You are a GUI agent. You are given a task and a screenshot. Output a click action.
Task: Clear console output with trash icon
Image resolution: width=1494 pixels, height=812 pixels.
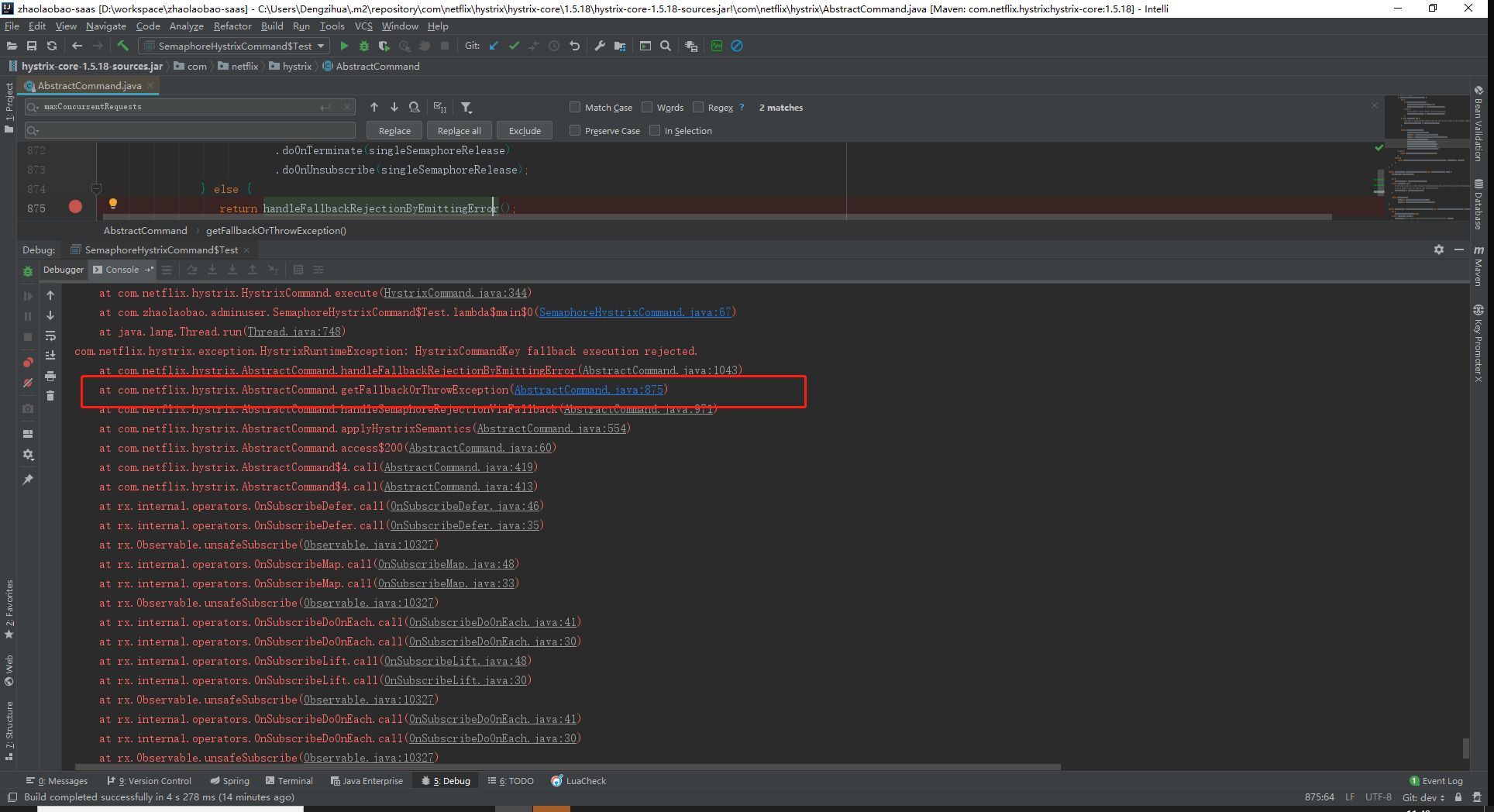click(x=50, y=395)
